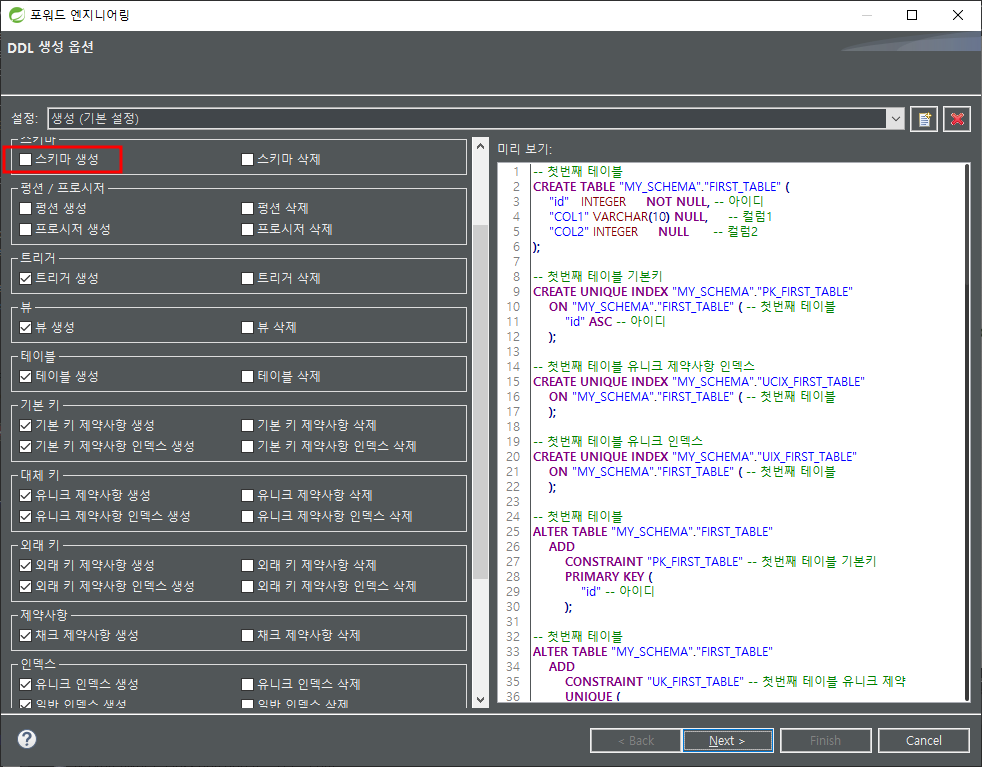This screenshot has height=767, width=982.
Task: Uncheck 유니크 제약사항 인덱스 생성
Action: (26, 517)
